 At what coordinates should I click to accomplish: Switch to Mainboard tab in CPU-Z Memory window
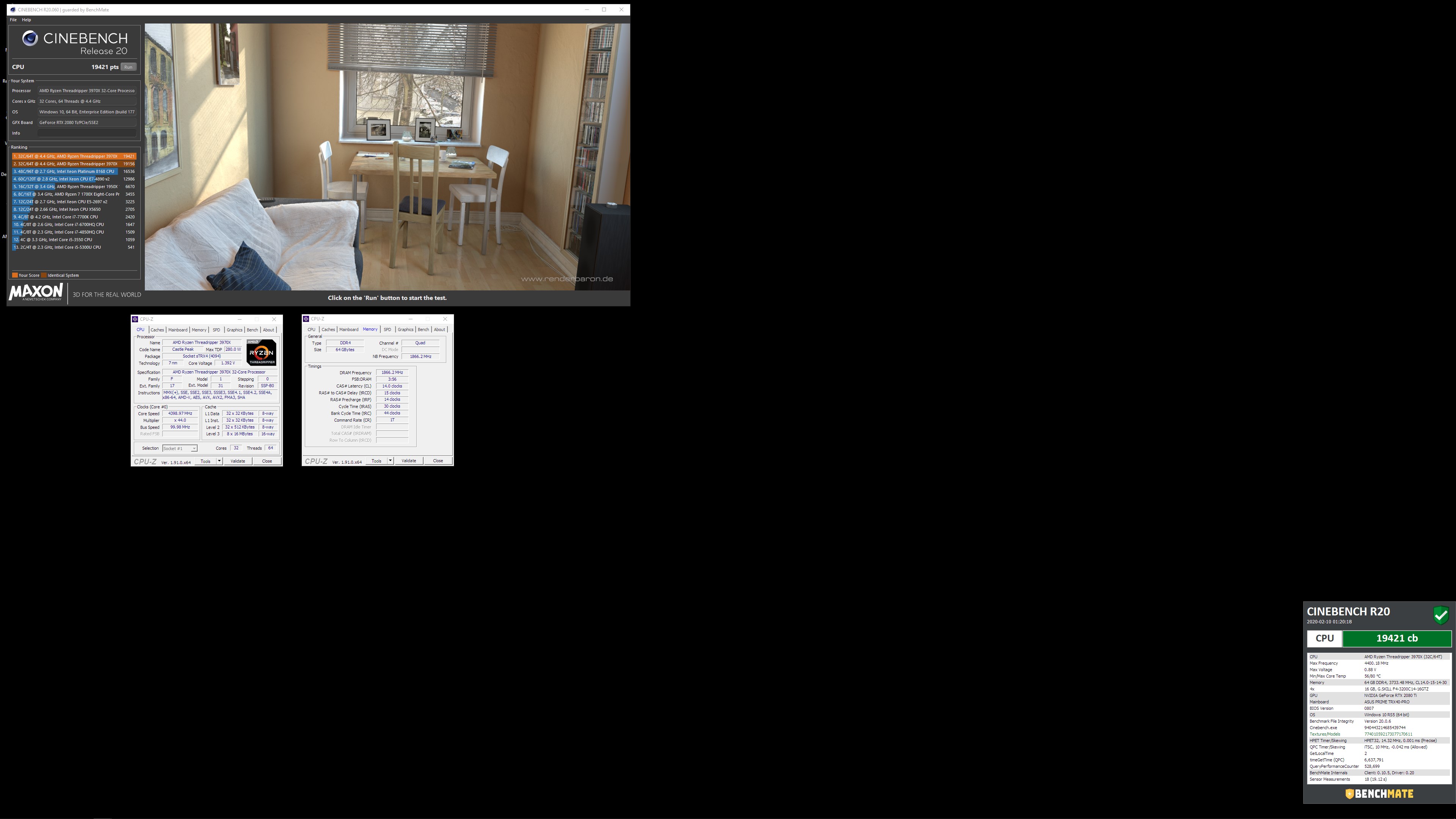[x=349, y=329]
